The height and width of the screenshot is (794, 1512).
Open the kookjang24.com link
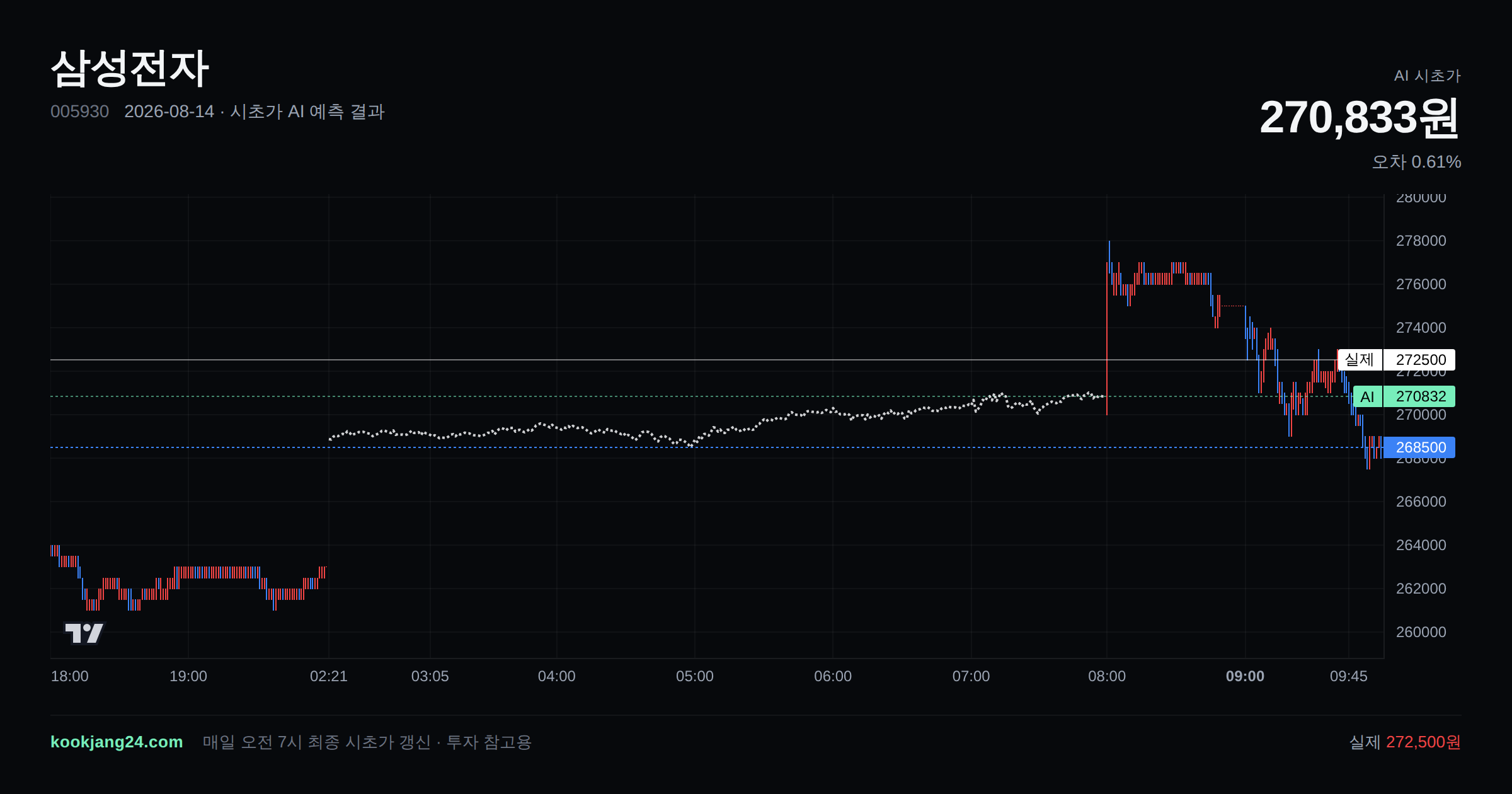117,742
